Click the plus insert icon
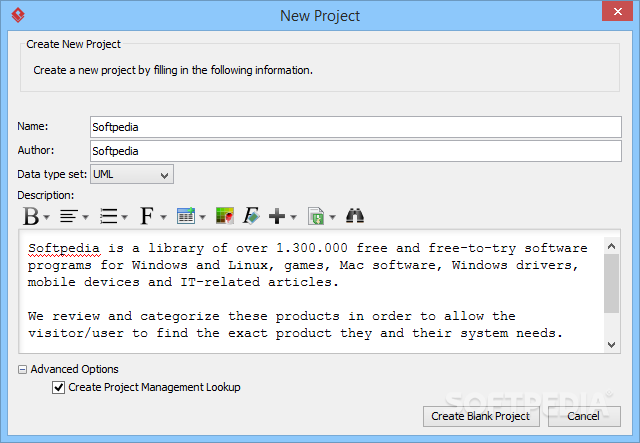 pos(277,216)
